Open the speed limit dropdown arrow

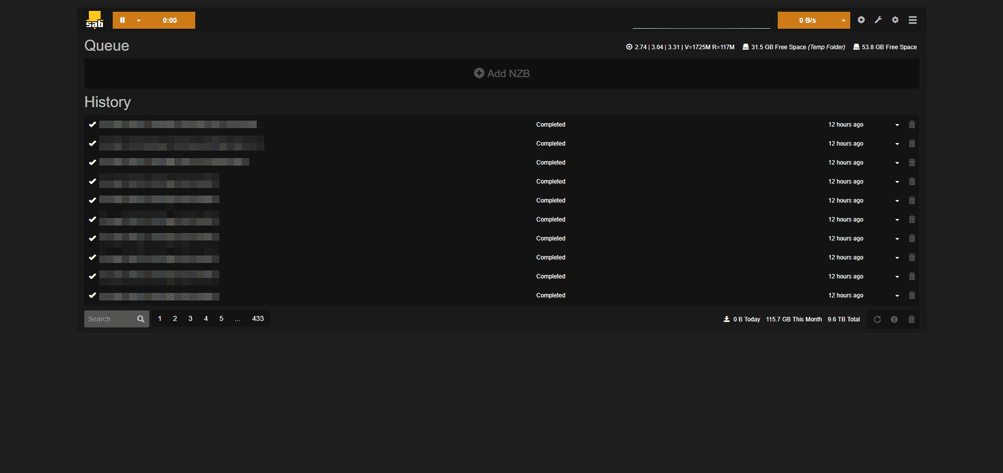tap(843, 20)
